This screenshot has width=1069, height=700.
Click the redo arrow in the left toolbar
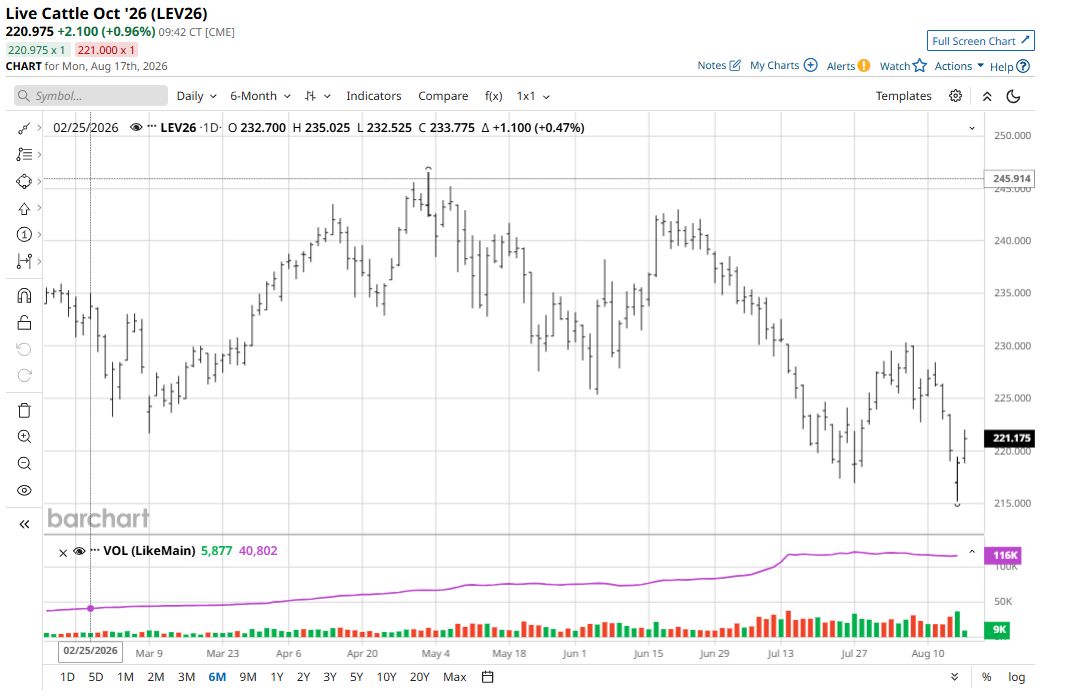[x=24, y=376]
